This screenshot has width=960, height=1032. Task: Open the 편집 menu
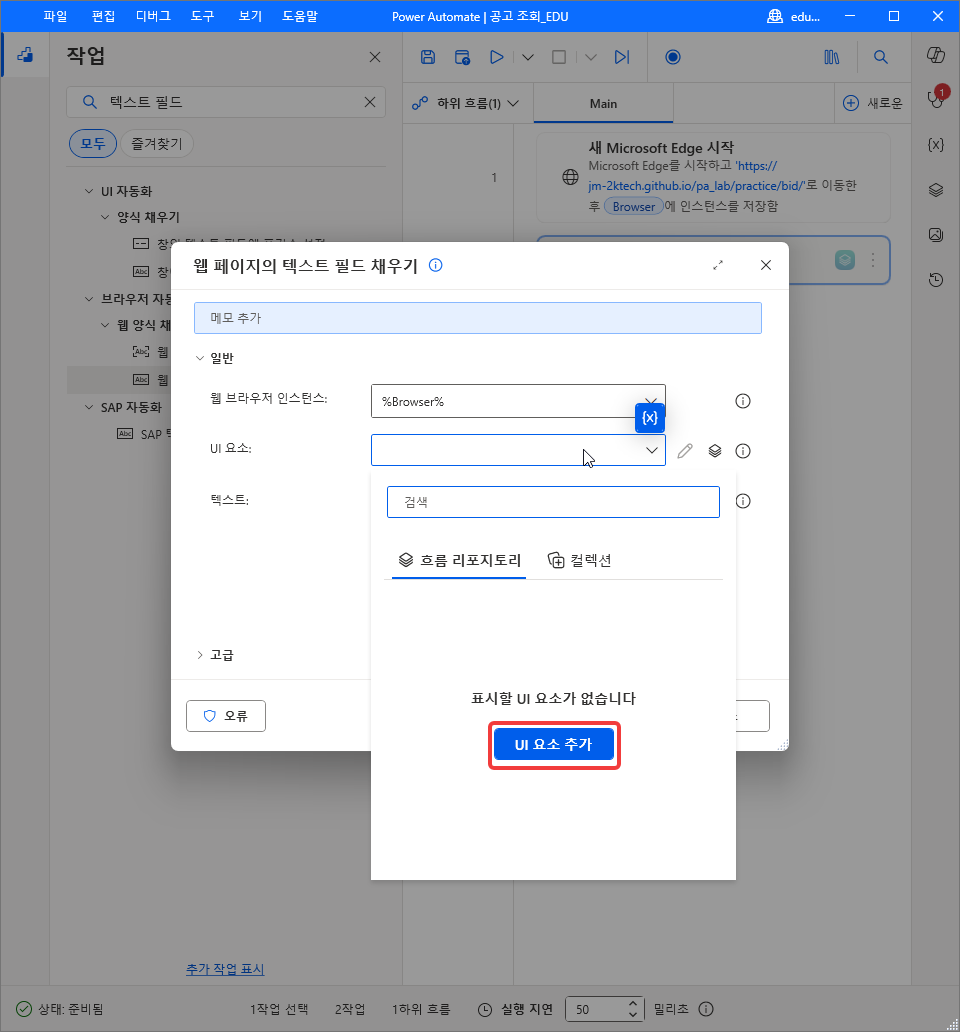(103, 16)
